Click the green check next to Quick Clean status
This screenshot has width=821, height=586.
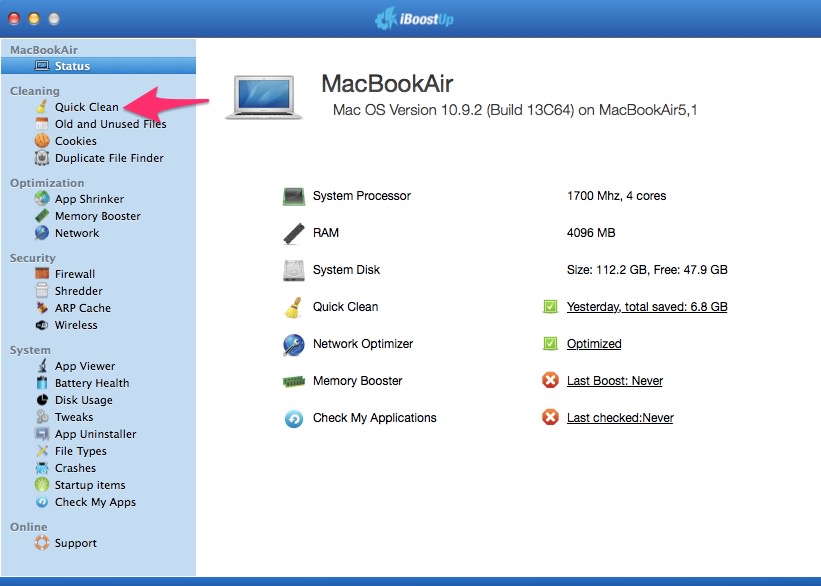tap(550, 307)
